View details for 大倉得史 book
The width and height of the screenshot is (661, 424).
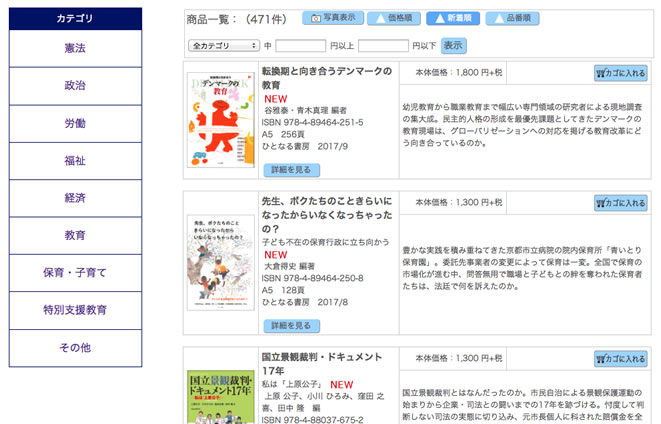[292, 326]
